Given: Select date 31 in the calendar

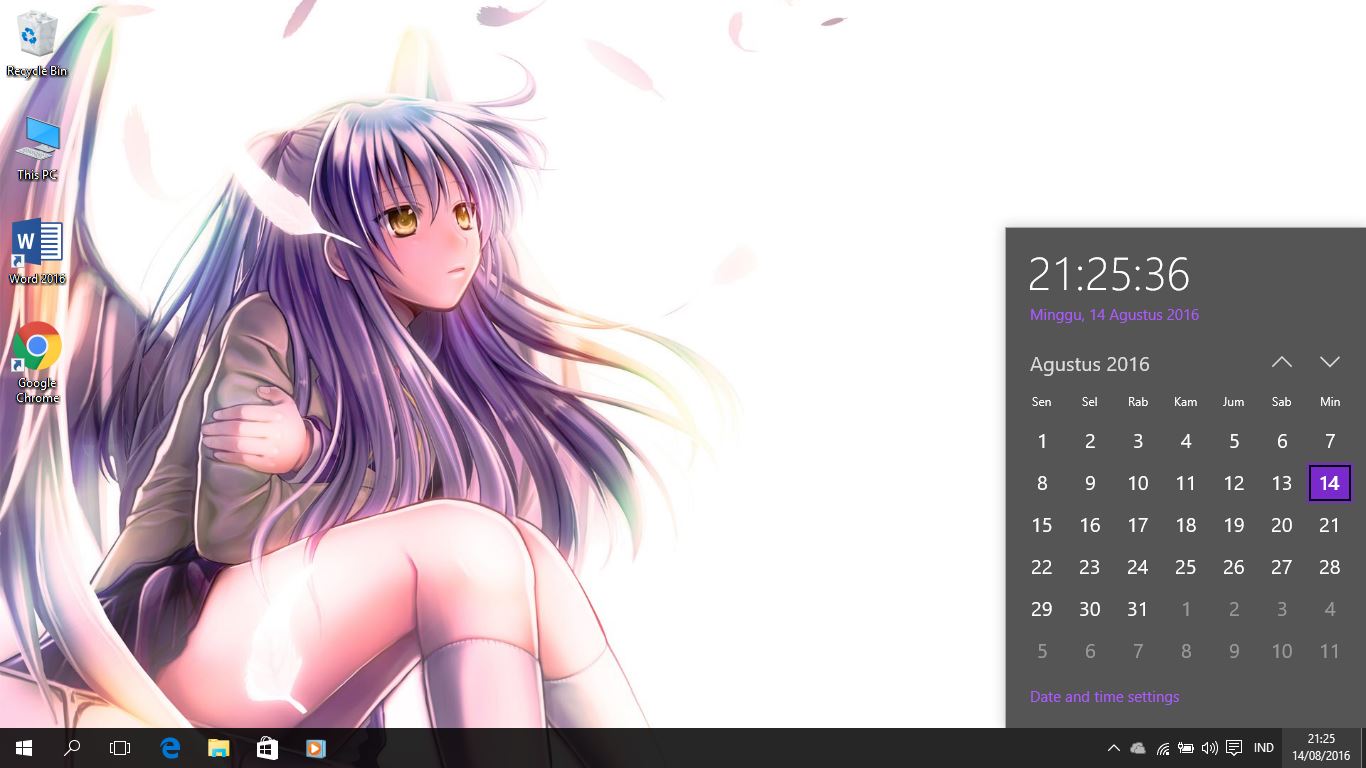Looking at the screenshot, I should [1138, 609].
